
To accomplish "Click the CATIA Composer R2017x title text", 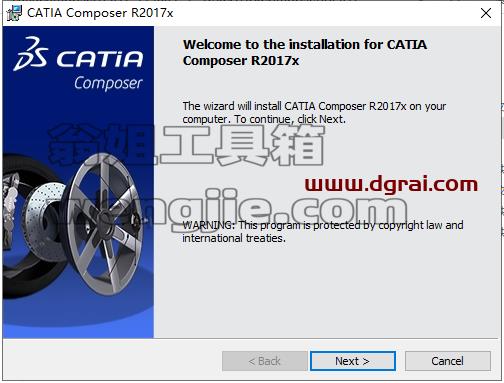I will 100,13.
